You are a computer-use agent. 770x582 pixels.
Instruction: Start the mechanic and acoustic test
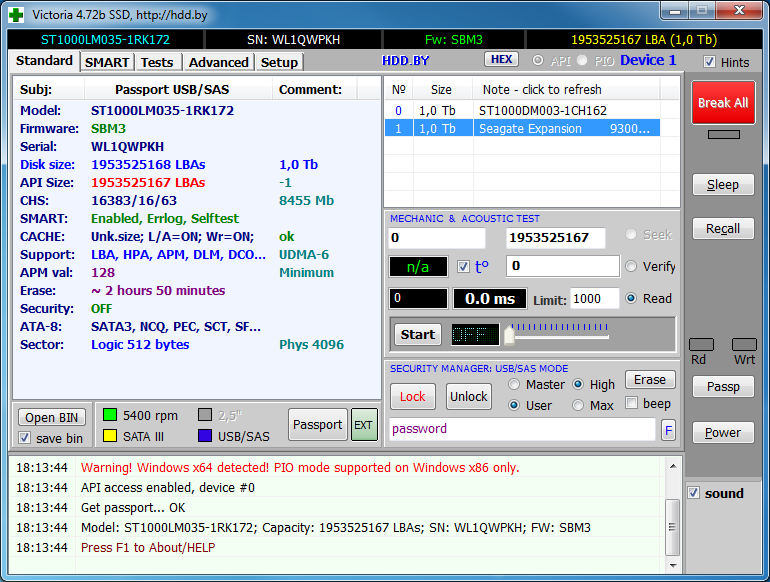click(x=417, y=334)
